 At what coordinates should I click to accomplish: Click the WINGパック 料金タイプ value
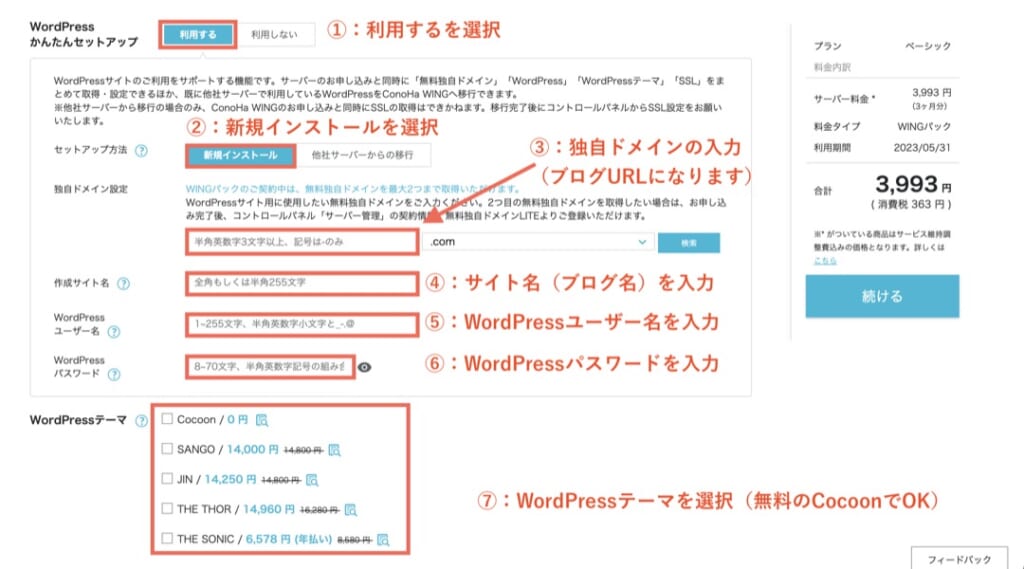point(924,126)
